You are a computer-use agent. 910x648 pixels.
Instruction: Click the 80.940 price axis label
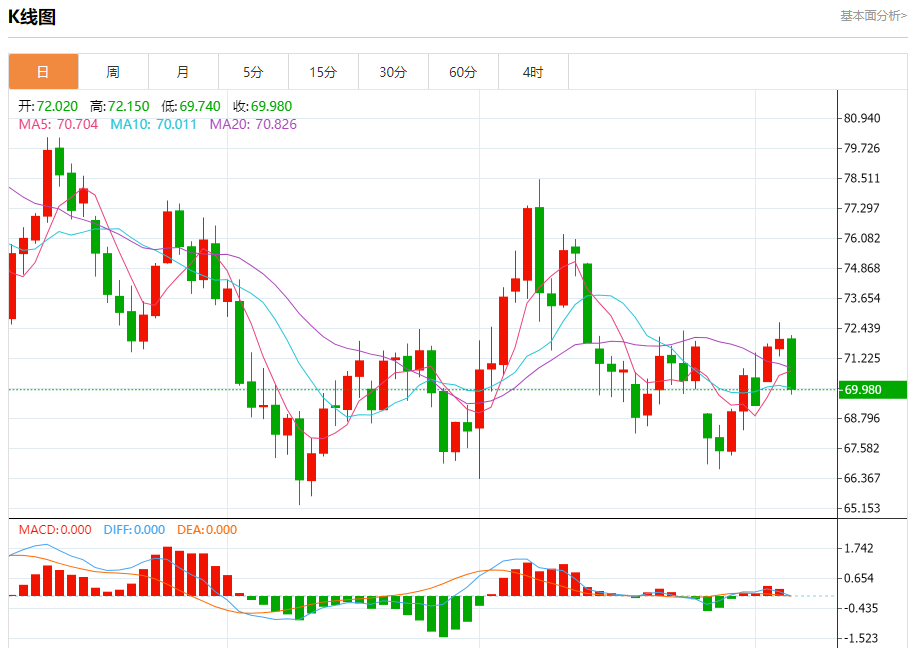pos(861,118)
